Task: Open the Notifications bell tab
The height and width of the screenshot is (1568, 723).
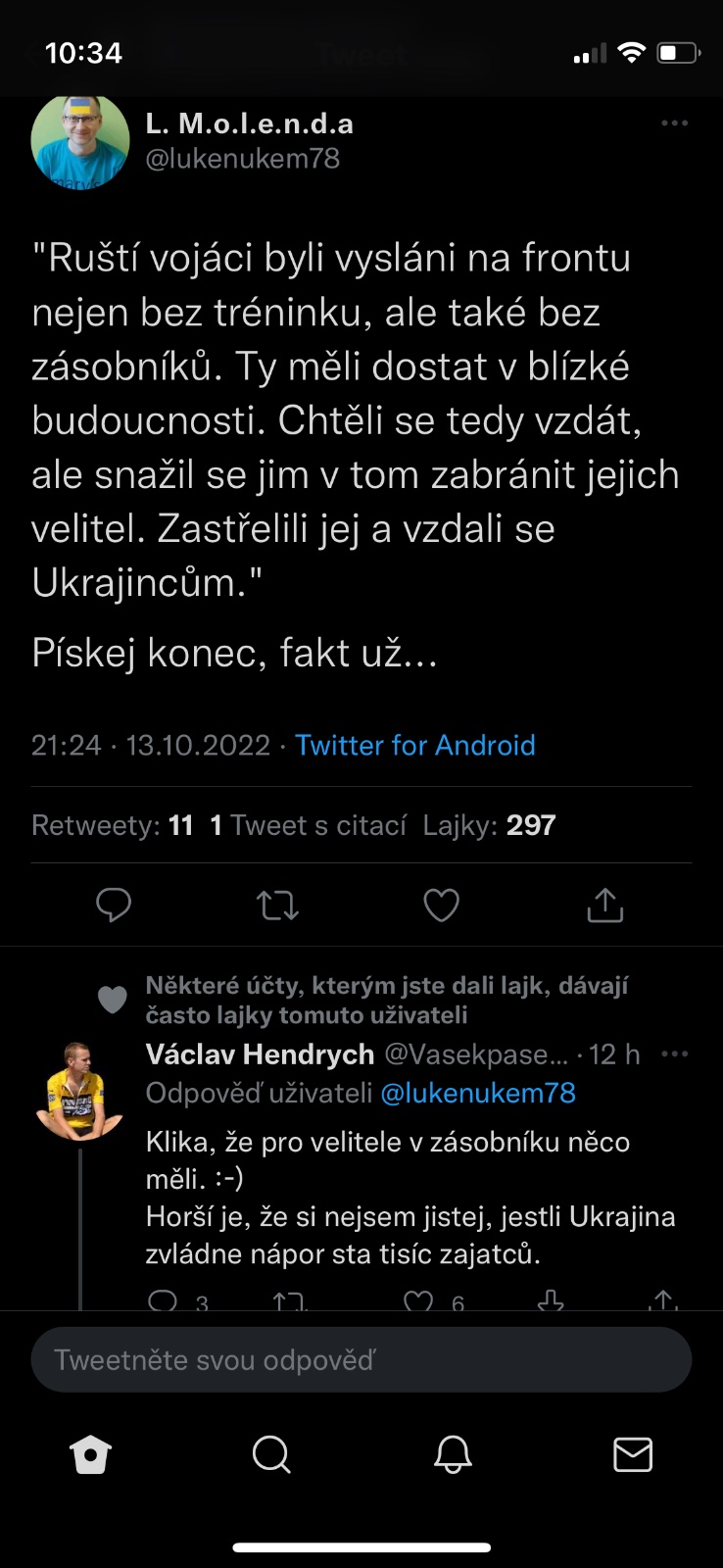Action: (x=453, y=1455)
